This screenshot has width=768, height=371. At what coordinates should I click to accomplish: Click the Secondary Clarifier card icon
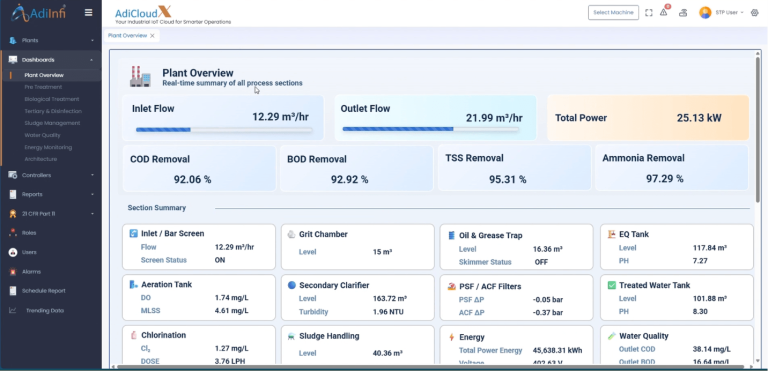292,285
